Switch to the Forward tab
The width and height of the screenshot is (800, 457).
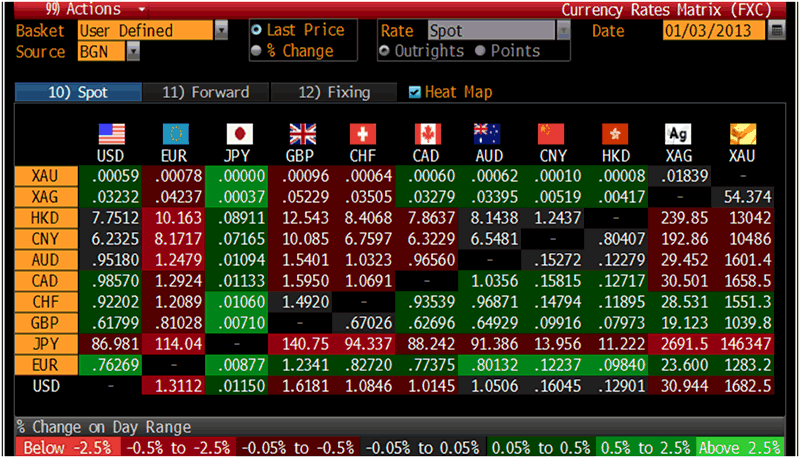[x=205, y=92]
